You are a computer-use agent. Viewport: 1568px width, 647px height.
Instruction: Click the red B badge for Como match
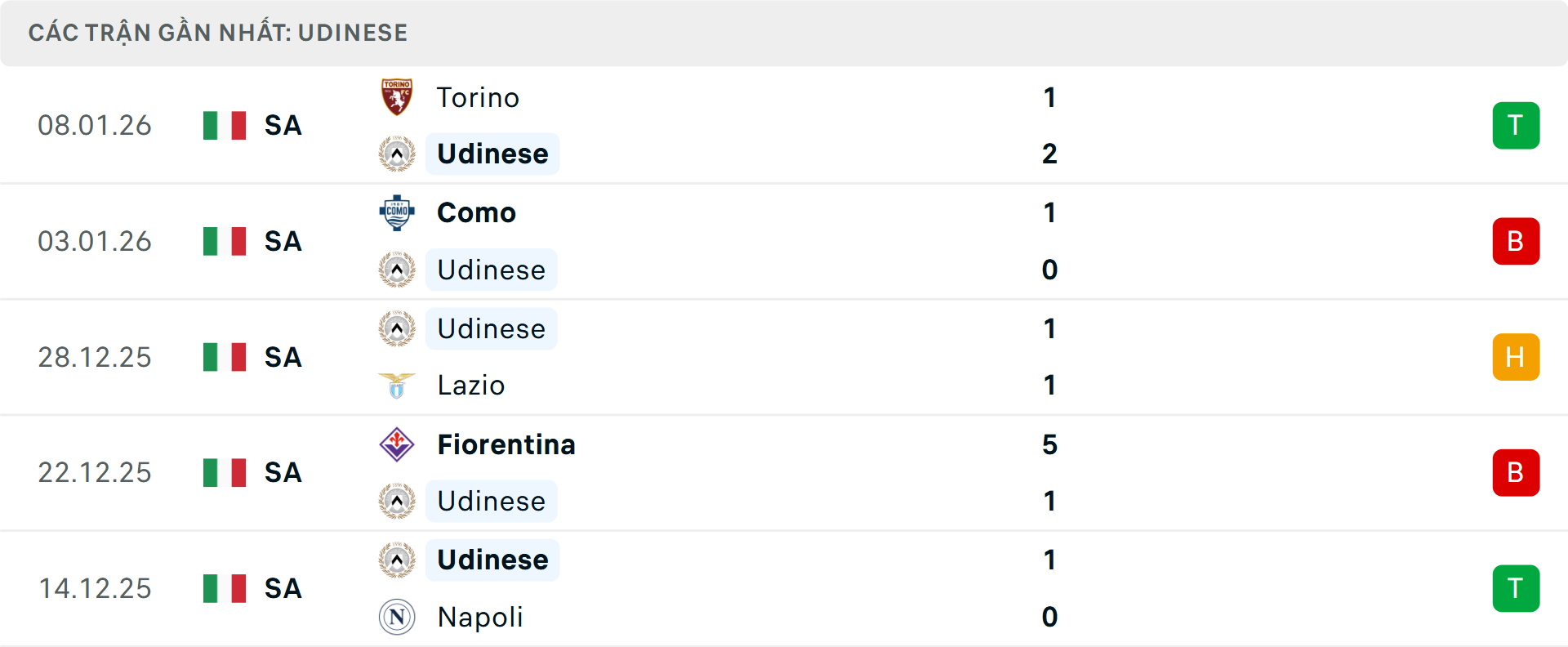(1516, 241)
